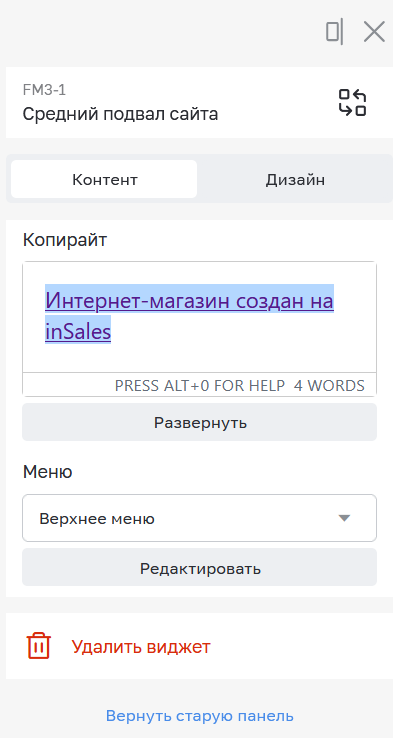393x738 pixels.
Task: Close the widget settings panel
Action: point(374,32)
